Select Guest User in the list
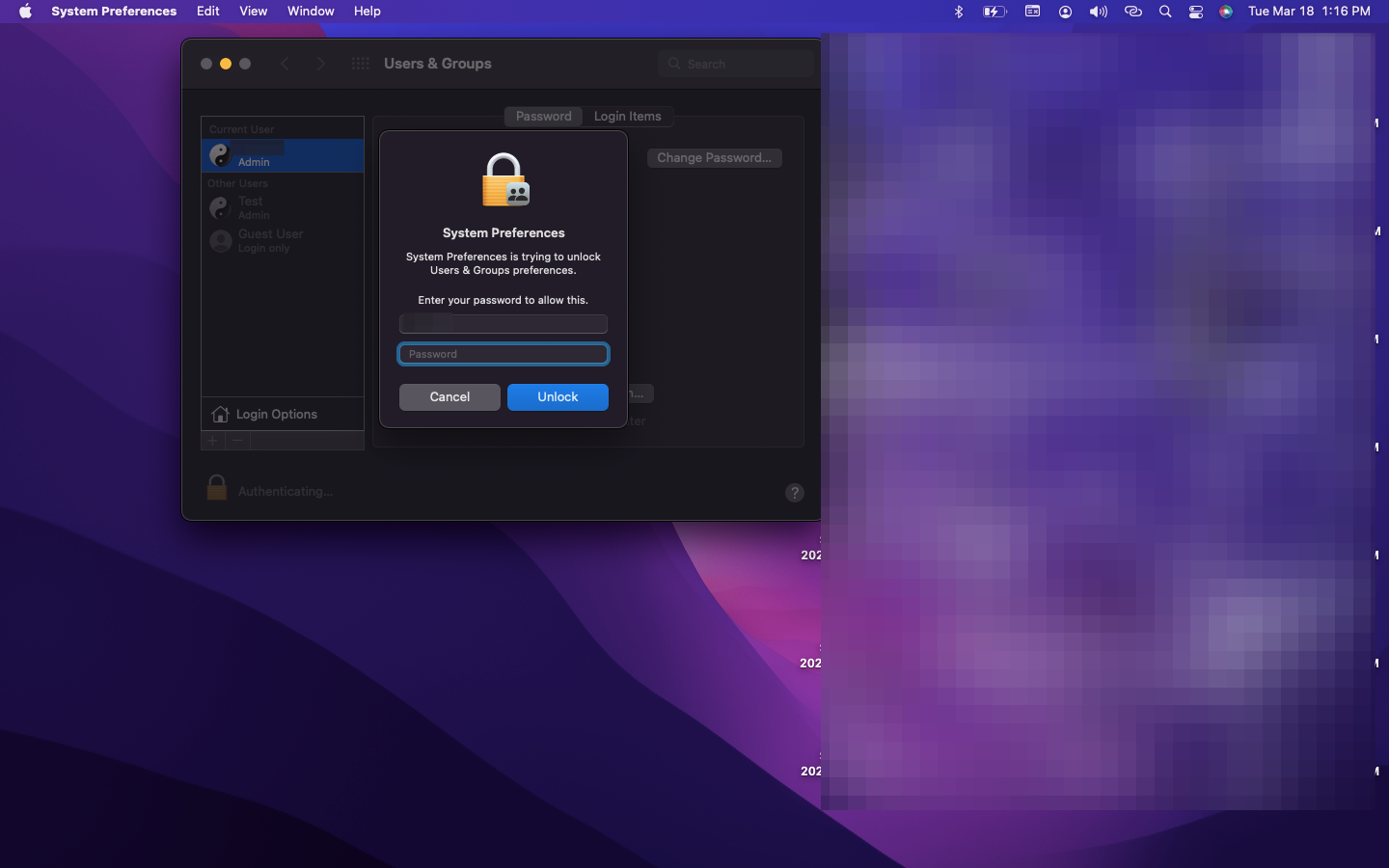 [283, 240]
